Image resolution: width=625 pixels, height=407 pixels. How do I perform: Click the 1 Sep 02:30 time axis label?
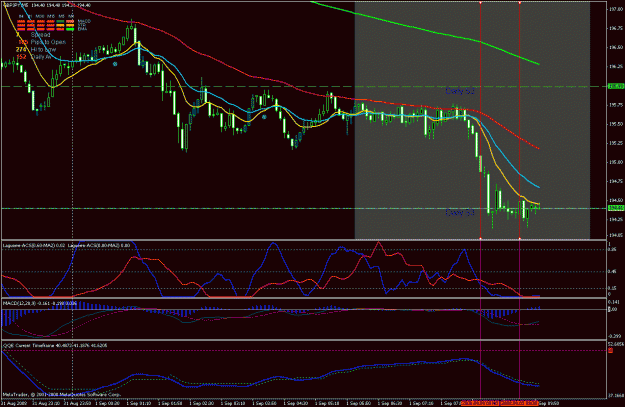(200, 403)
